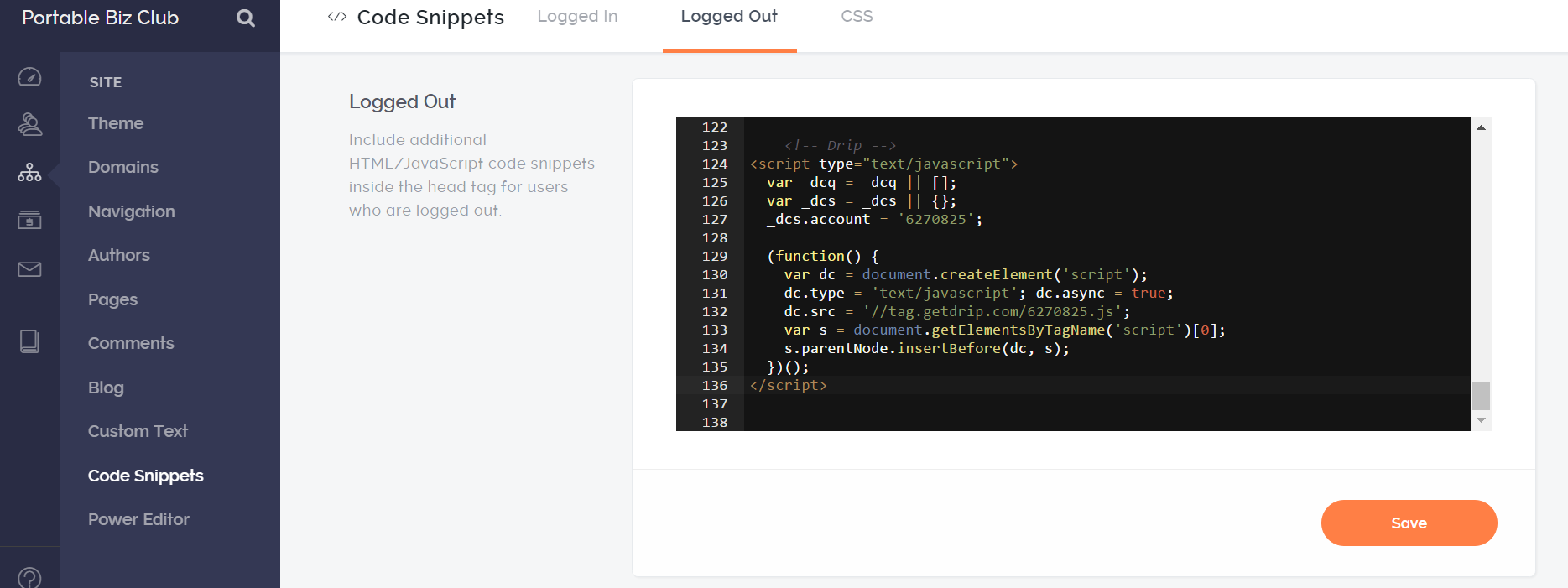Click the '//tag.getdrip.com/6270825.js' string
Screen dimensions: 1568x588
(x=992, y=311)
